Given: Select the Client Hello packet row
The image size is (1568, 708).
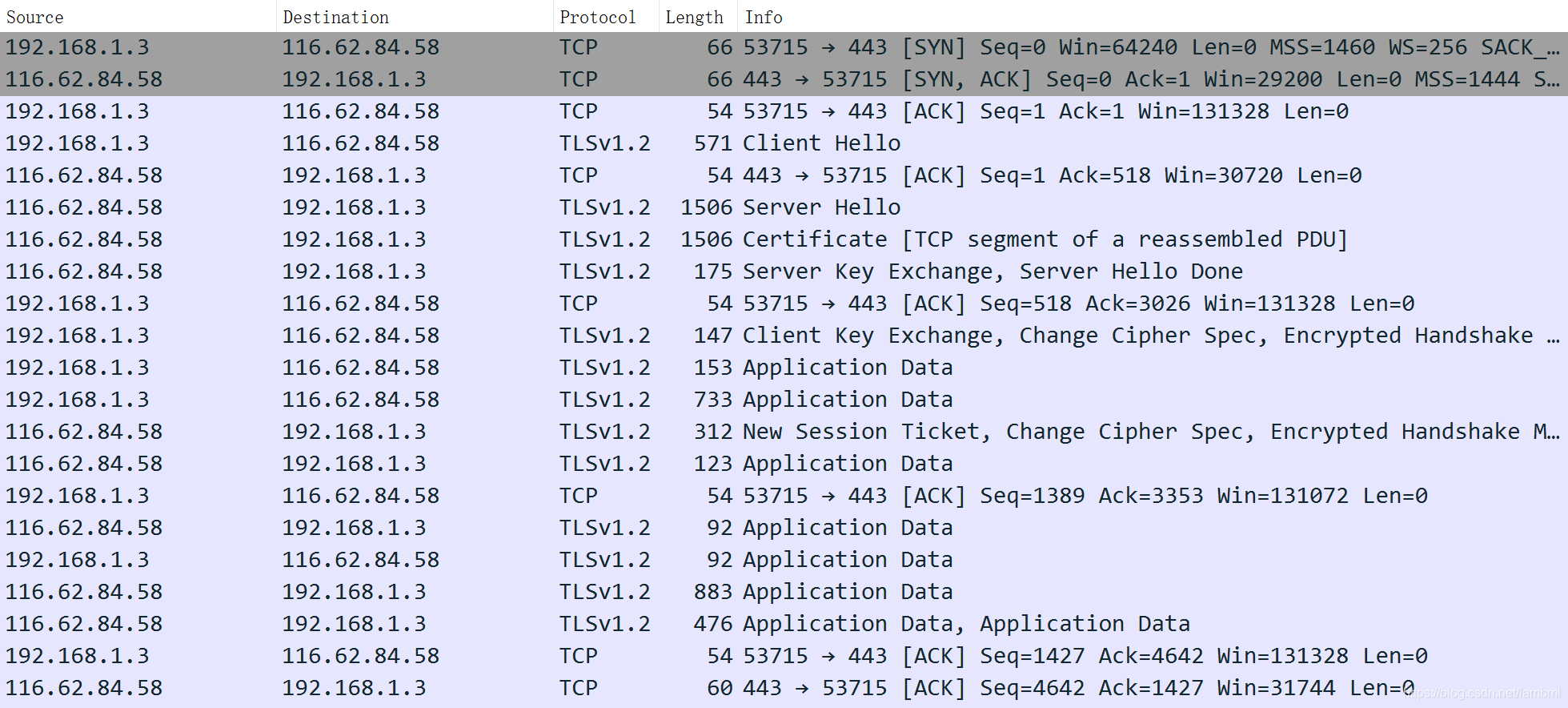Looking at the screenshot, I should (x=784, y=144).
